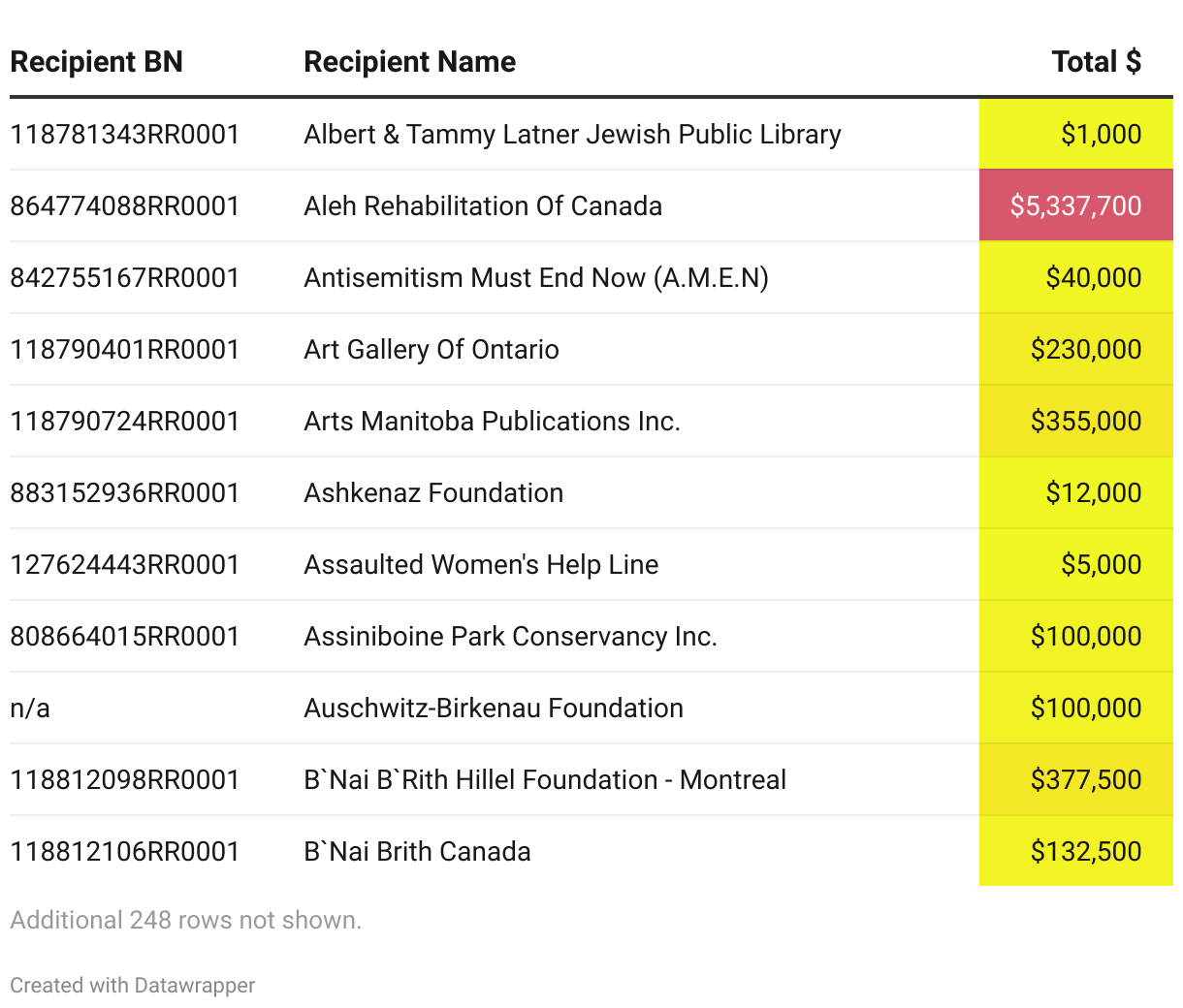Image resolution: width=1183 pixels, height=1008 pixels.
Task: Click the n/a business number cell
Action: click(30, 708)
